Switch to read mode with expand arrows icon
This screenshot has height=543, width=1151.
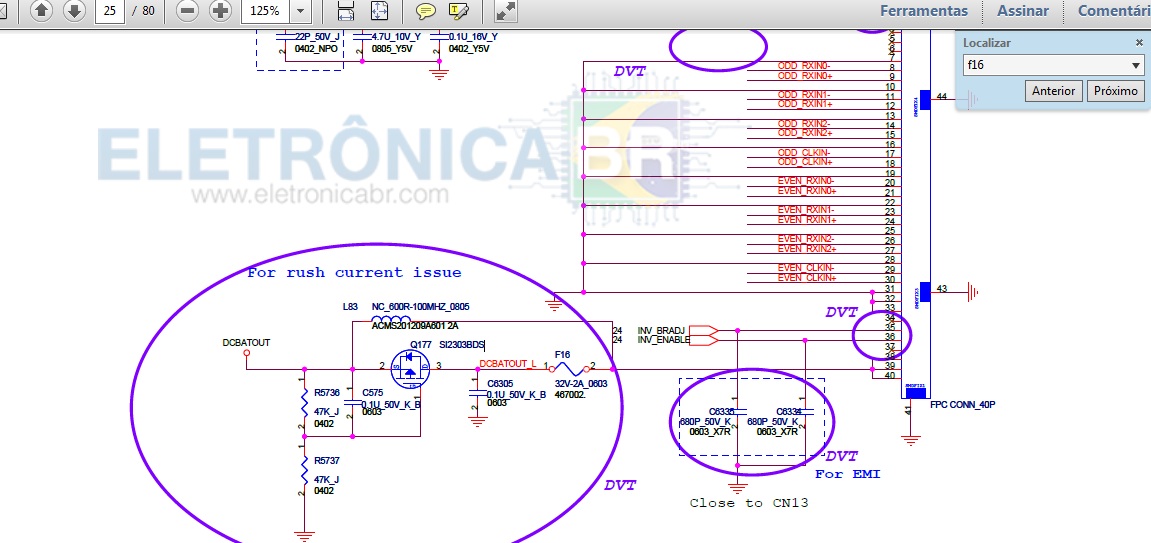[506, 11]
